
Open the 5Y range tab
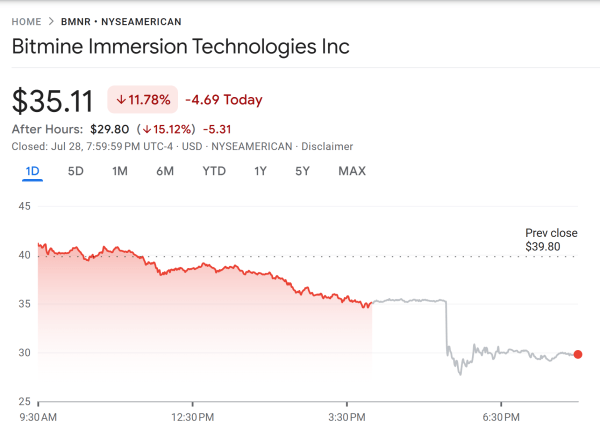tap(302, 171)
